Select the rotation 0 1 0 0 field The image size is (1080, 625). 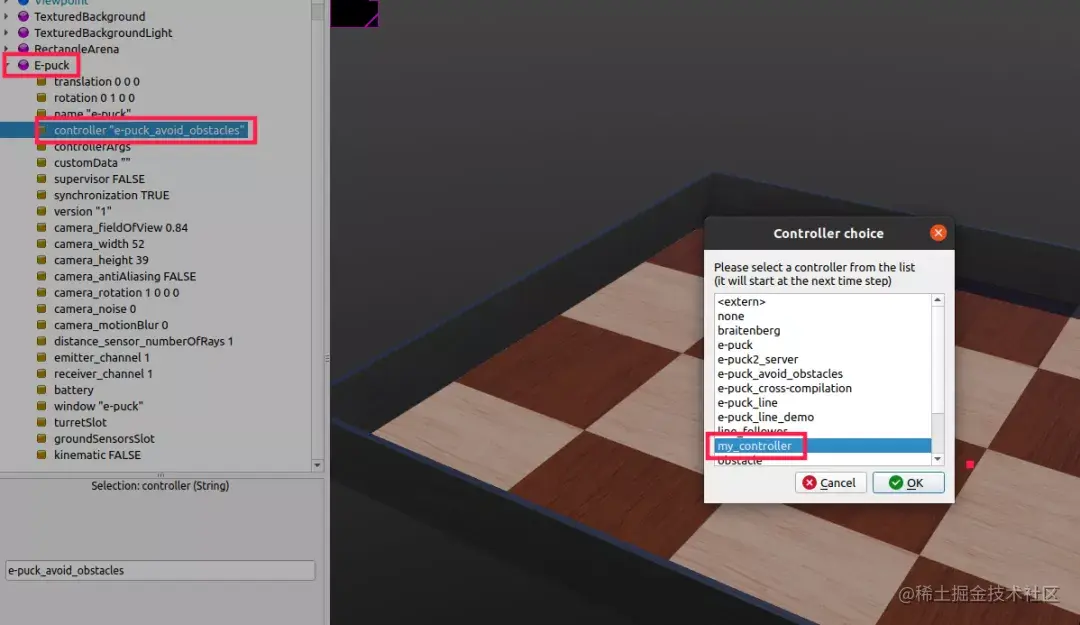(x=94, y=98)
